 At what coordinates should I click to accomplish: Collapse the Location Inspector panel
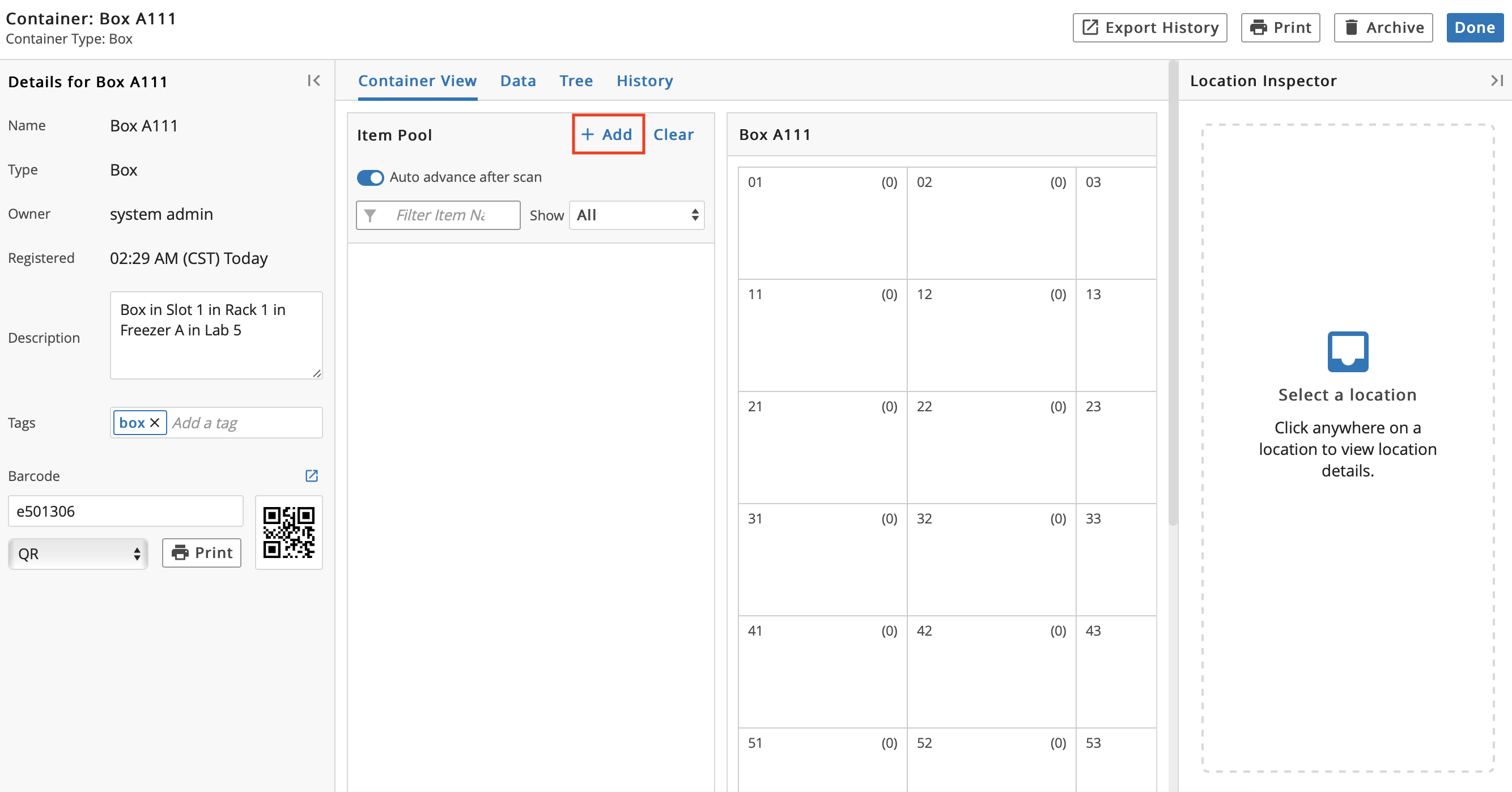(1497, 80)
